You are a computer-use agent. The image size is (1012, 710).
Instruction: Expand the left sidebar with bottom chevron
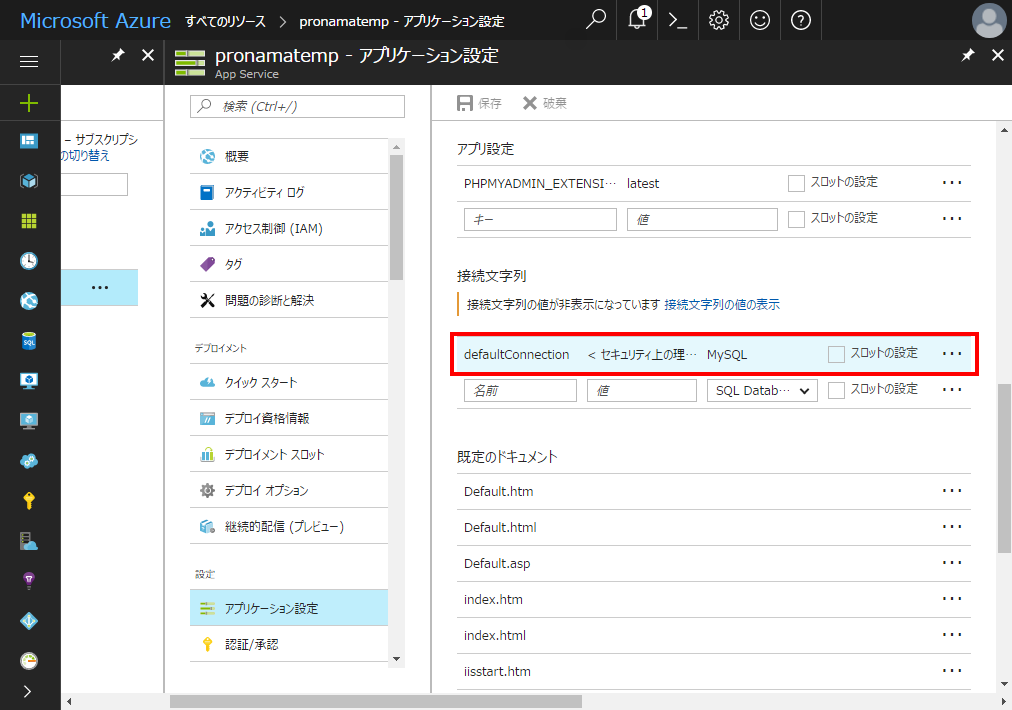pos(28,691)
